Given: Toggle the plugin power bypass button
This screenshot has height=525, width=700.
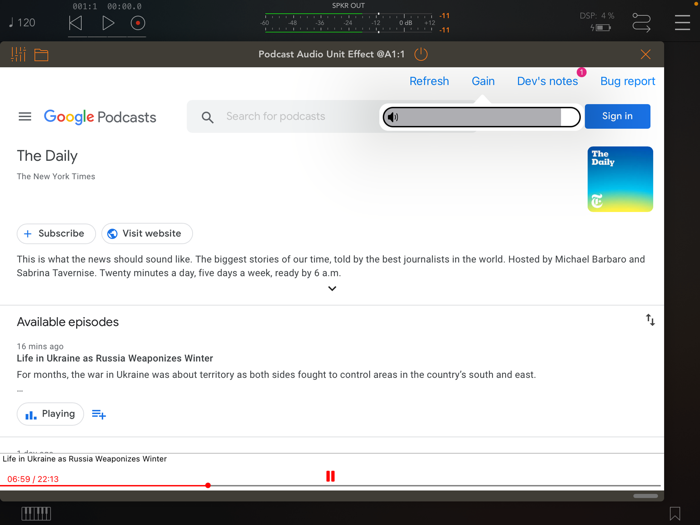Looking at the screenshot, I should (x=421, y=54).
